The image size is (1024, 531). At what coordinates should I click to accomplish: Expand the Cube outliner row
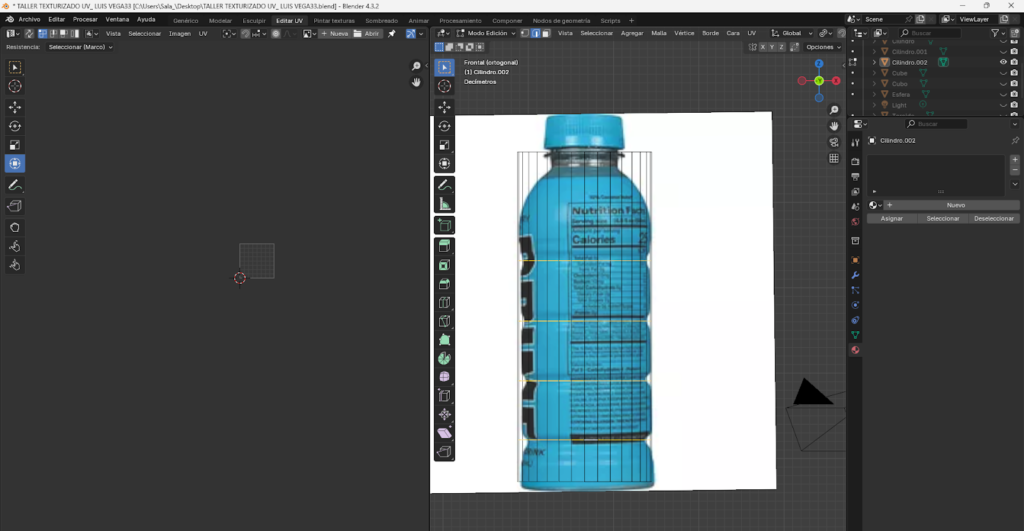pyautogui.click(x=874, y=73)
